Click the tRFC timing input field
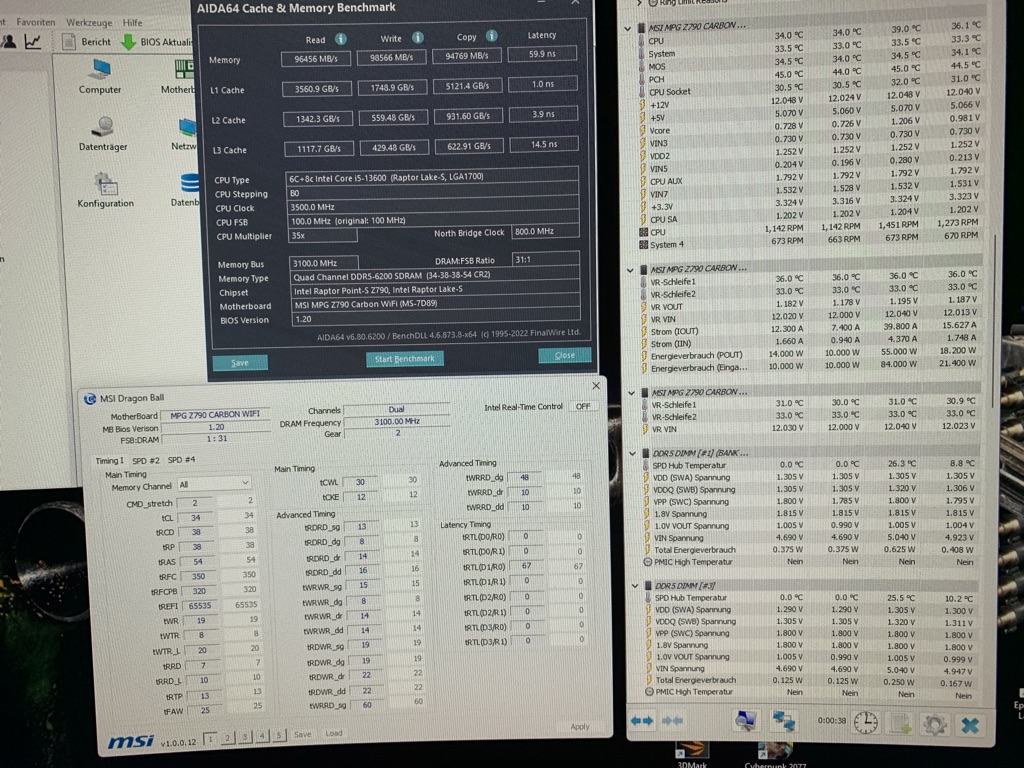 (198, 576)
